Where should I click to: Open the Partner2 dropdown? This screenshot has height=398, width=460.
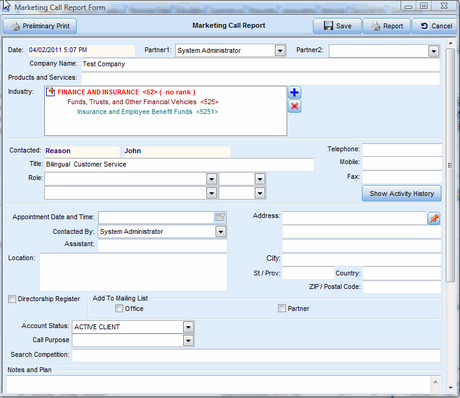[x=434, y=51]
